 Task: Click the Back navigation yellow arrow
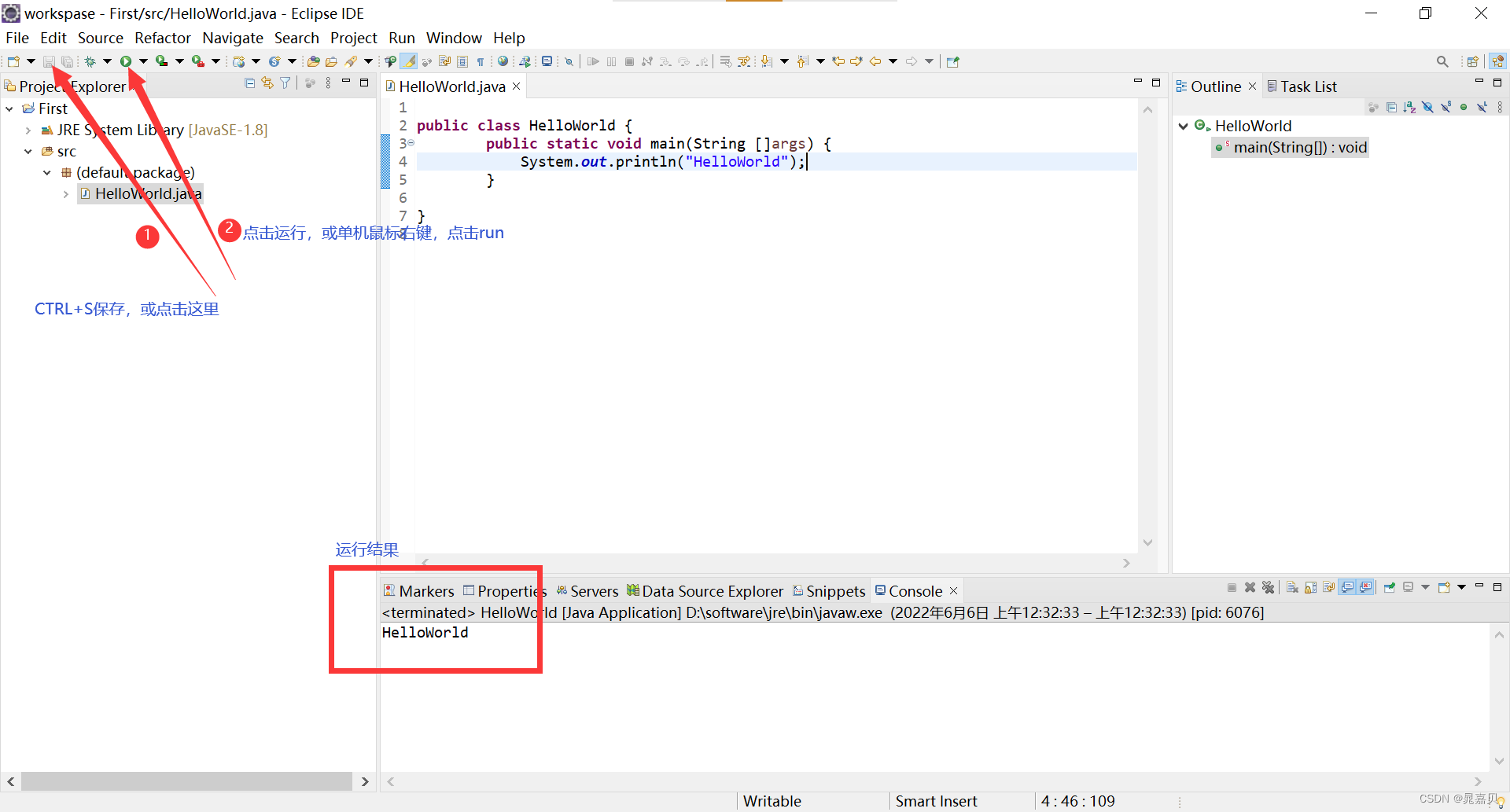(875, 61)
